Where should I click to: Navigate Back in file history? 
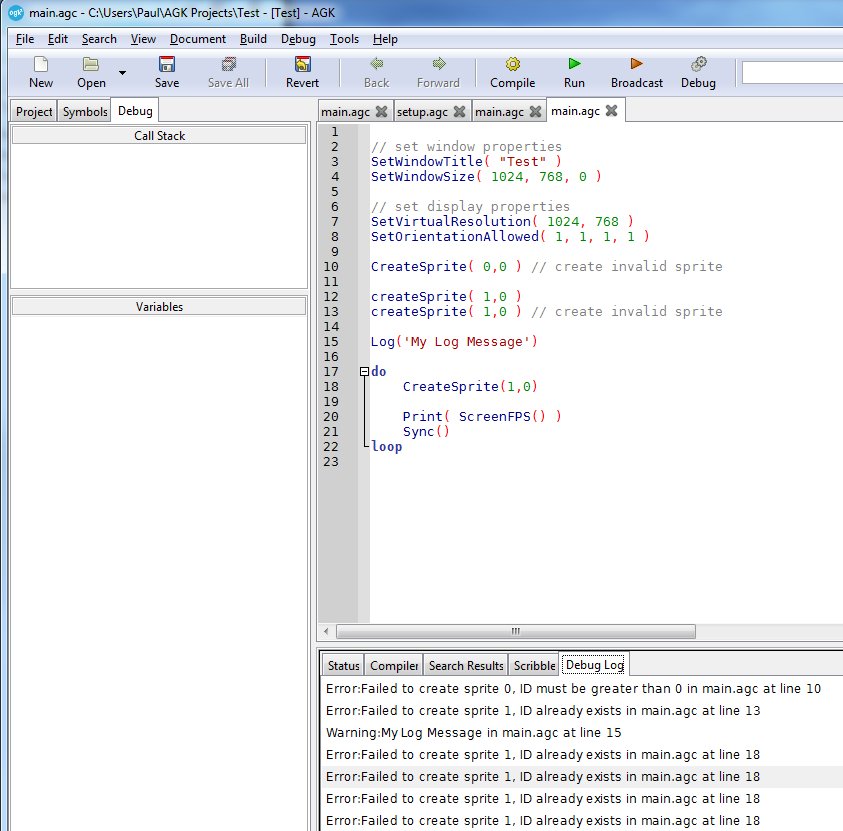[x=375, y=72]
